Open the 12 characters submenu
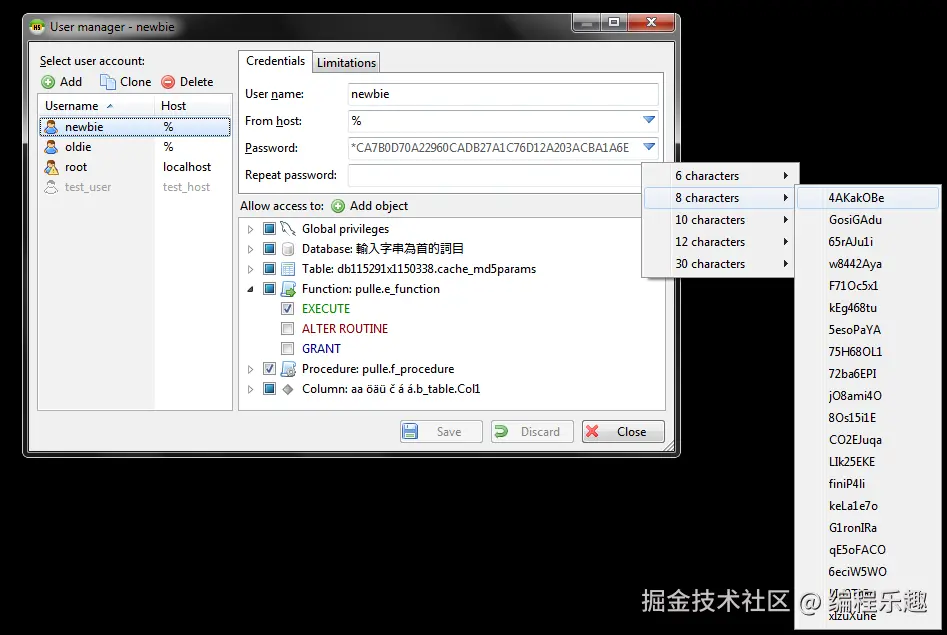947x635 pixels. point(720,242)
